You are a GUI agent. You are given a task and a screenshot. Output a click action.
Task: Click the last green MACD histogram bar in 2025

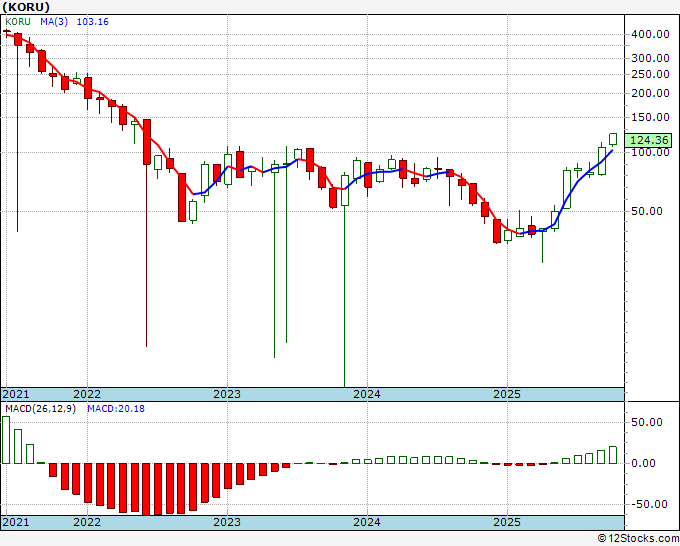(613, 455)
